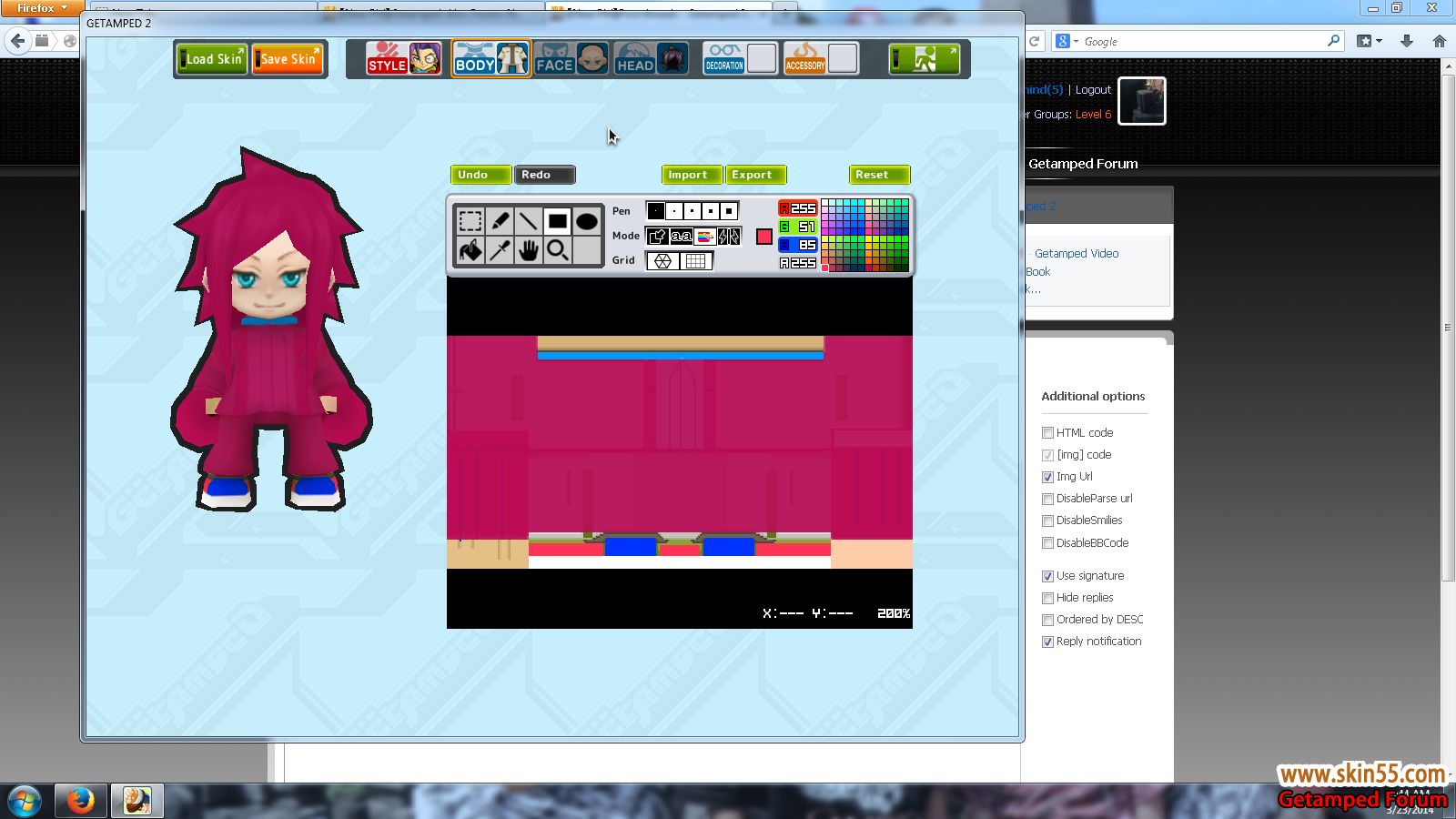Click the Import button
The image size is (1456, 819).
click(x=692, y=175)
